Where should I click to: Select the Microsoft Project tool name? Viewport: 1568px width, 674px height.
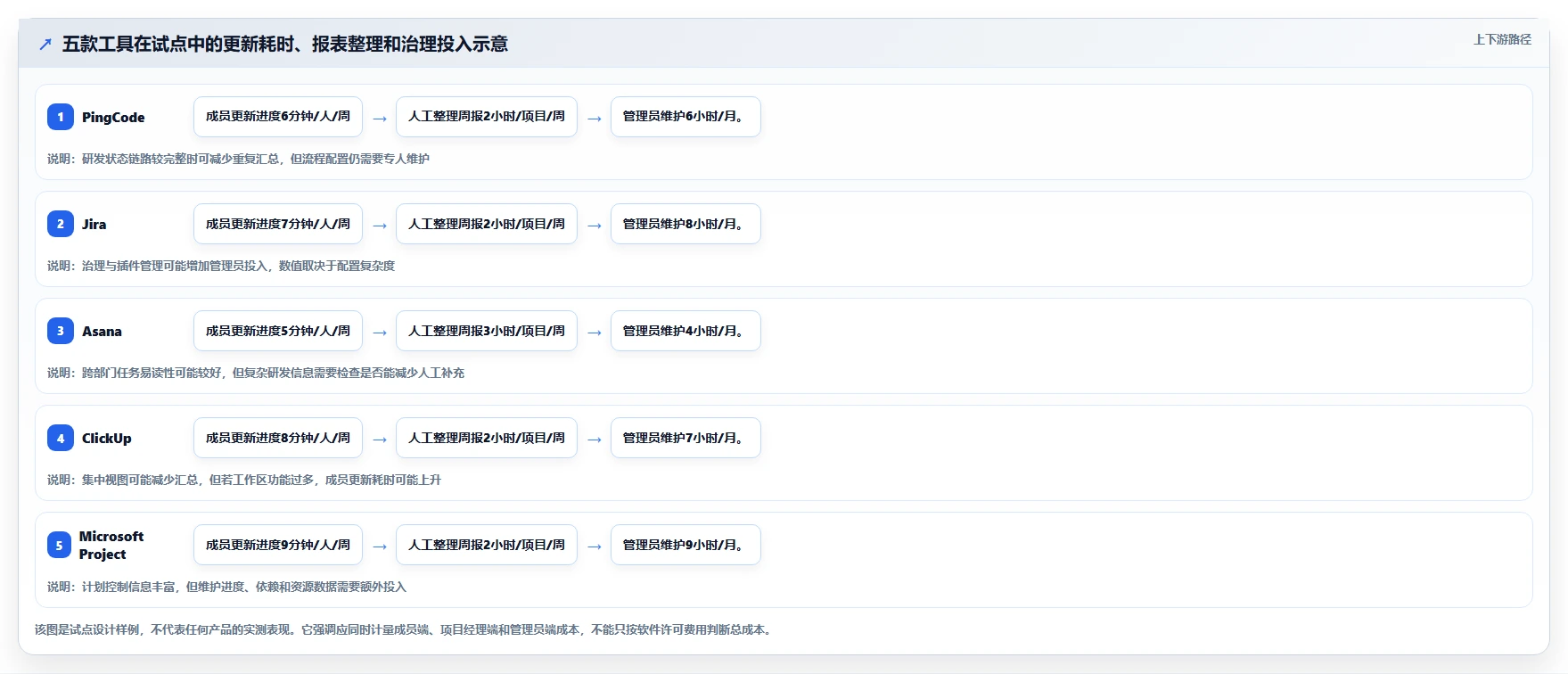[111, 545]
